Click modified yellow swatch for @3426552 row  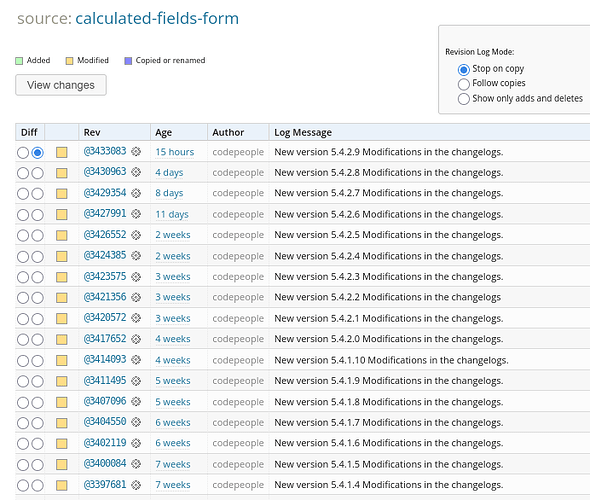pos(62,236)
